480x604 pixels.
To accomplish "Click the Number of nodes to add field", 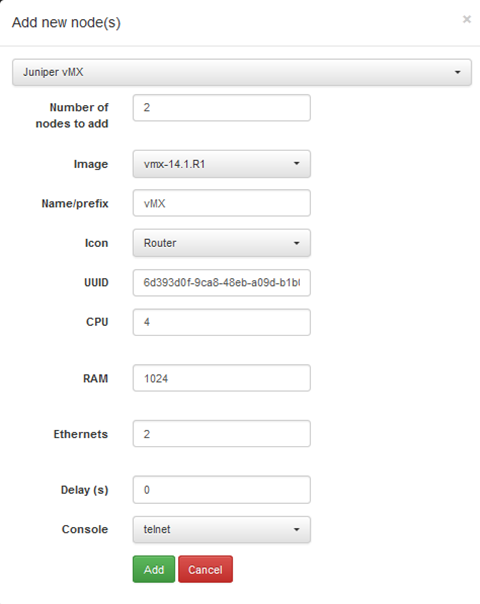I will [222, 108].
